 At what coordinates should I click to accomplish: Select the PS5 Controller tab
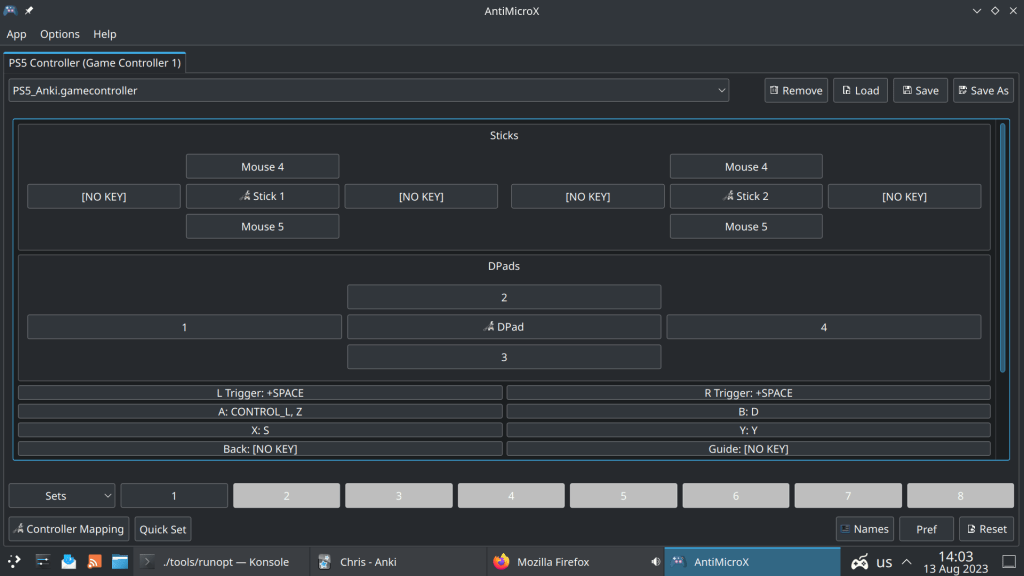(94, 63)
